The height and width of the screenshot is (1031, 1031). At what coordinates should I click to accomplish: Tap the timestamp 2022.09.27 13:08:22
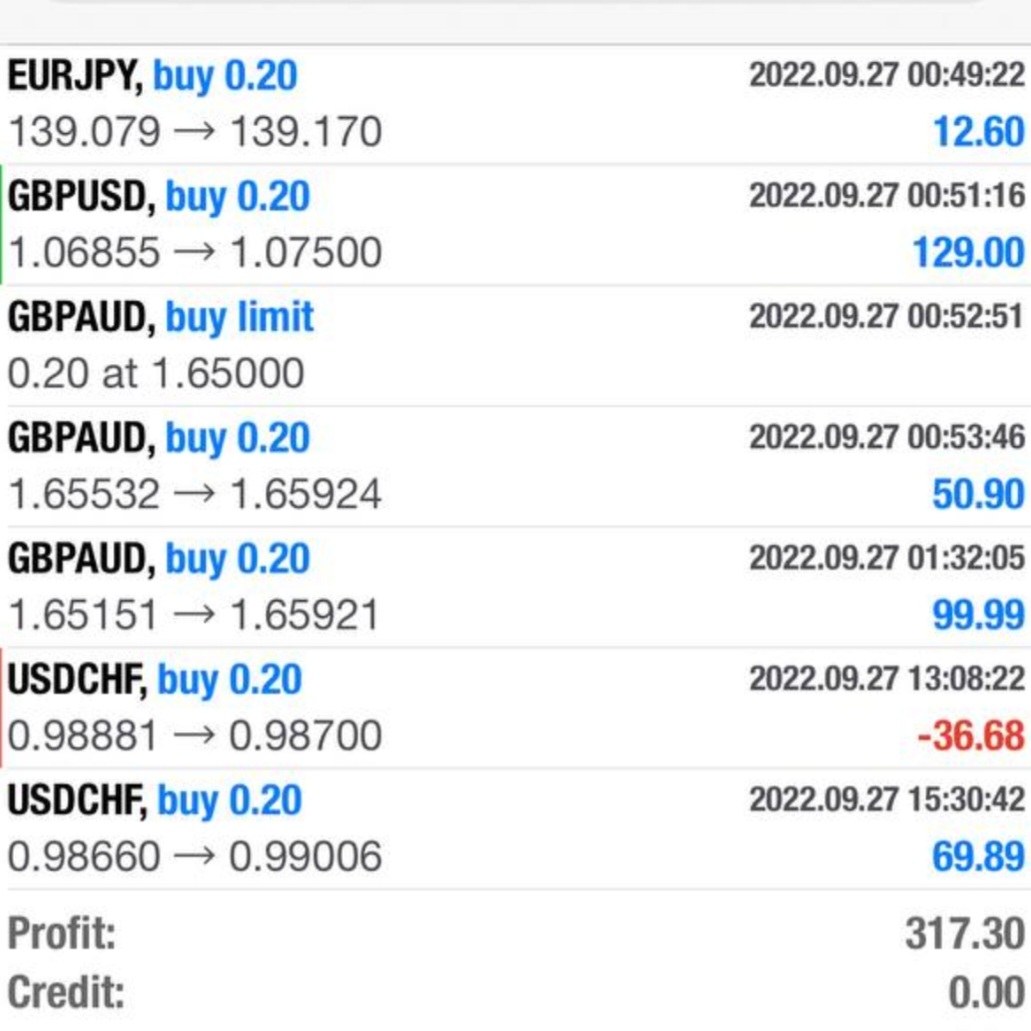(x=887, y=679)
